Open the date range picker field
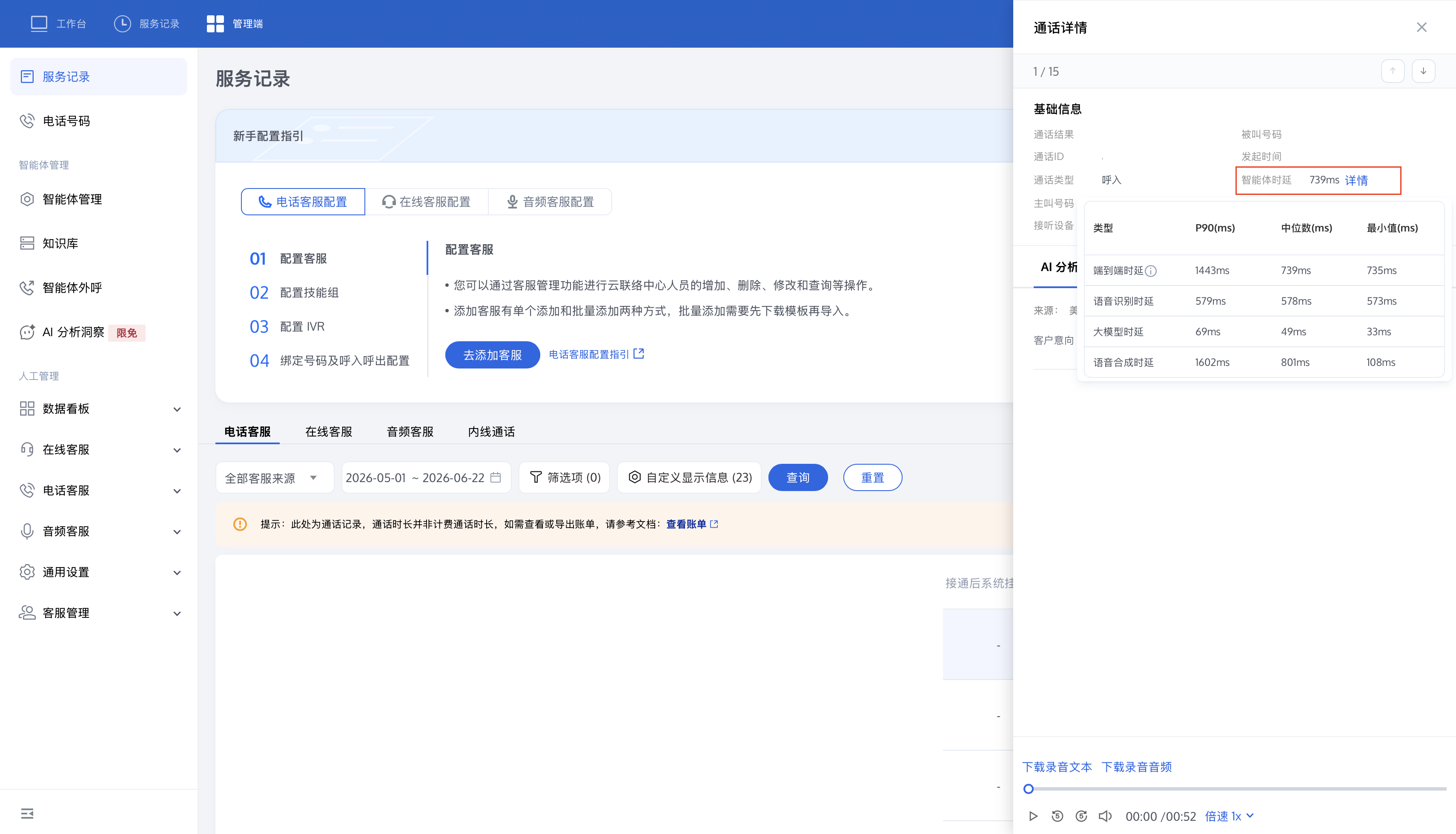The width and height of the screenshot is (1456, 834). (426, 478)
